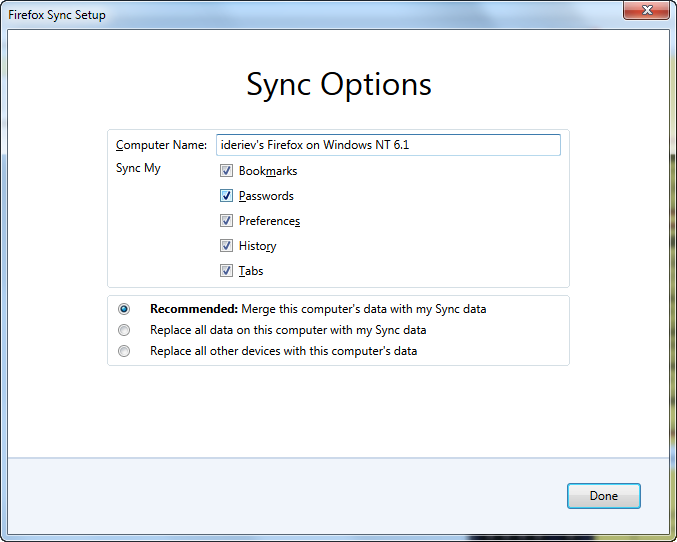The width and height of the screenshot is (677, 542).
Task: Click the Passwords label text
Action: (266, 196)
